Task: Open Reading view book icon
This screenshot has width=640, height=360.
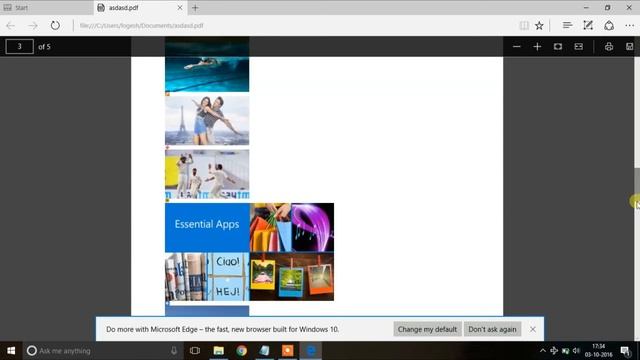Action: click(524, 26)
